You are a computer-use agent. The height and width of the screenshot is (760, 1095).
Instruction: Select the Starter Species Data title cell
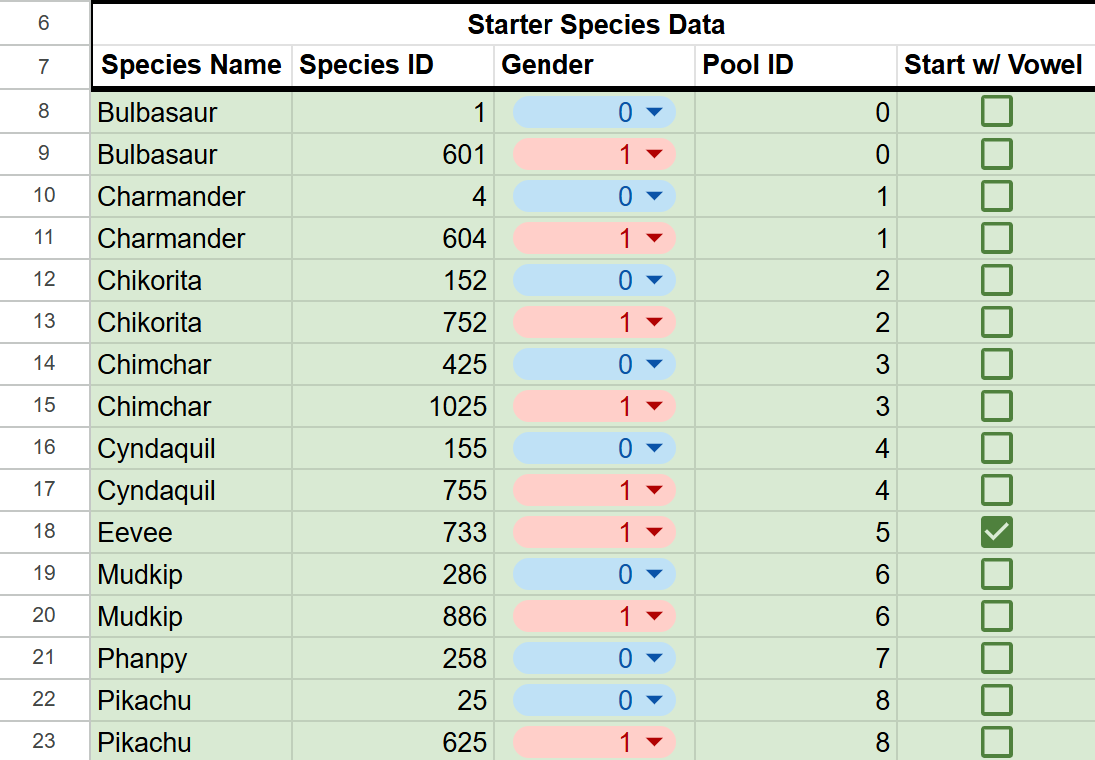pyautogui.click(x=595, y=25)
